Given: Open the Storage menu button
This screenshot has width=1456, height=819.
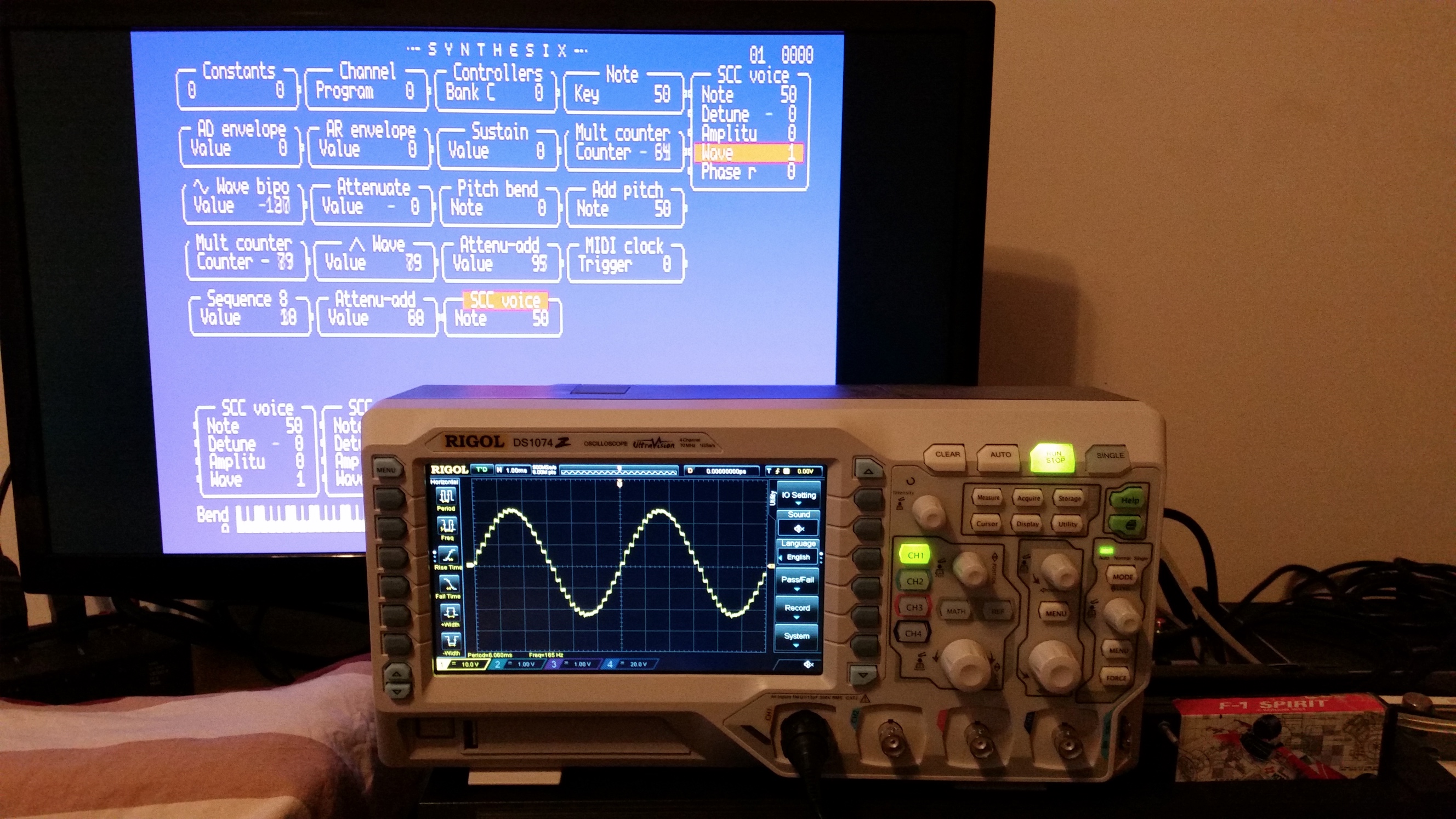Looking at the screenshot, I should pos(1069,498).
